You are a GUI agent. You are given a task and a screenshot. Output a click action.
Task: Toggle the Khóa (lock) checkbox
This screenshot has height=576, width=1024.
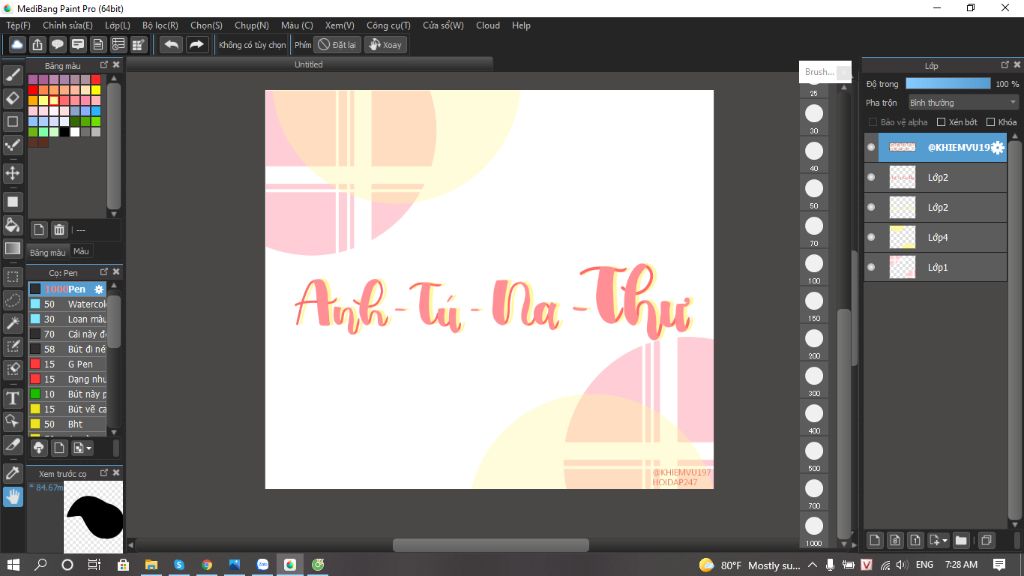point(991,122)
